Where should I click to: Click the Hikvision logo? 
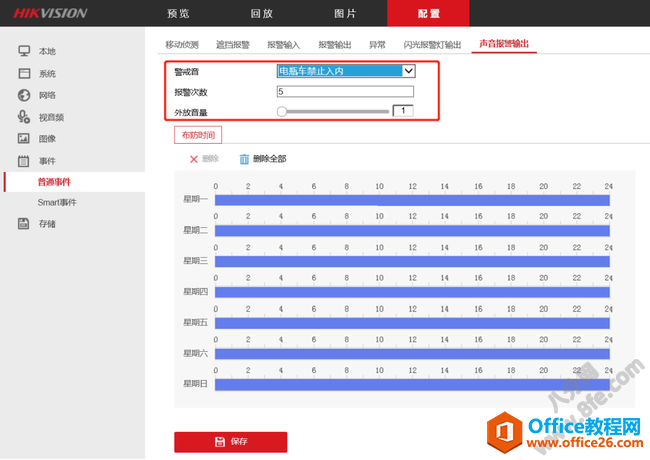[50, 13]
